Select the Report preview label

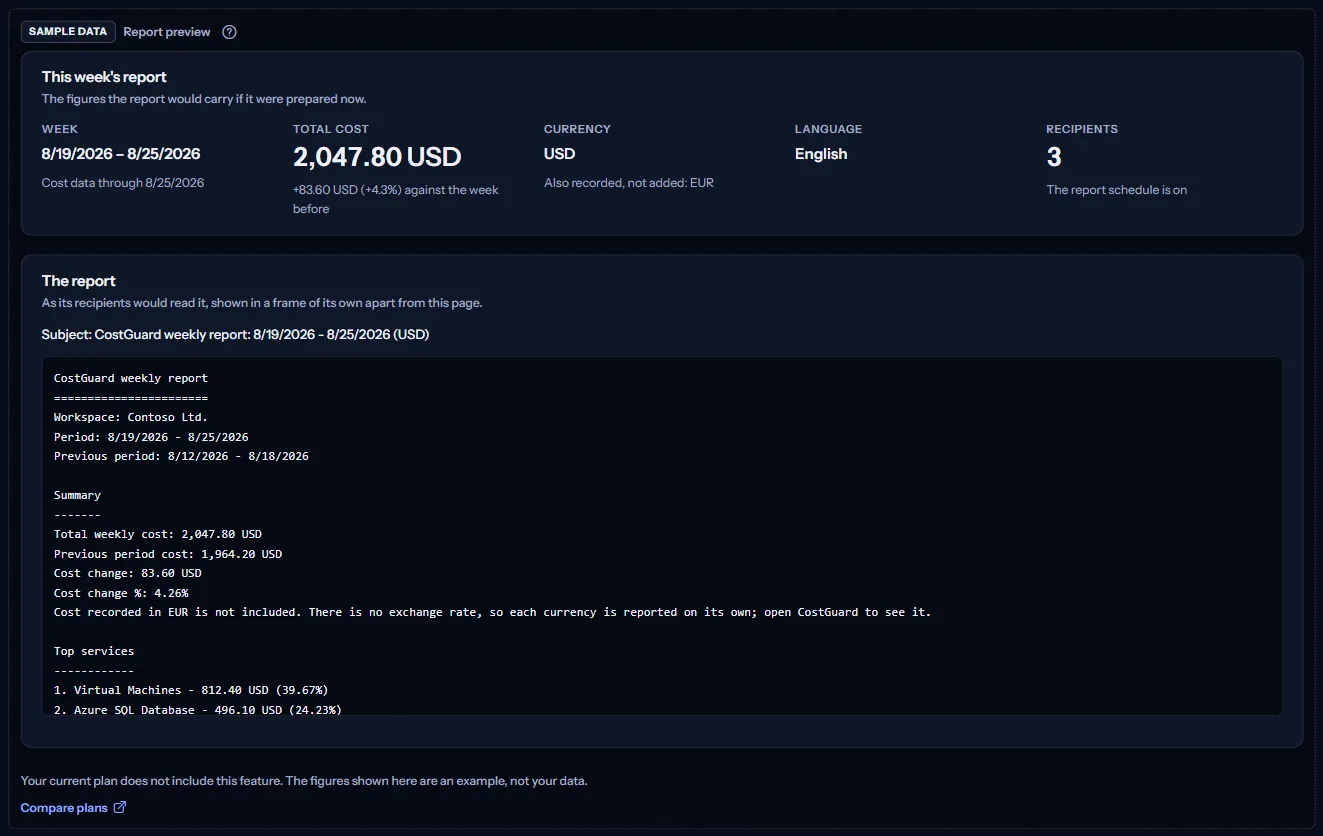[x=167, y=32]
